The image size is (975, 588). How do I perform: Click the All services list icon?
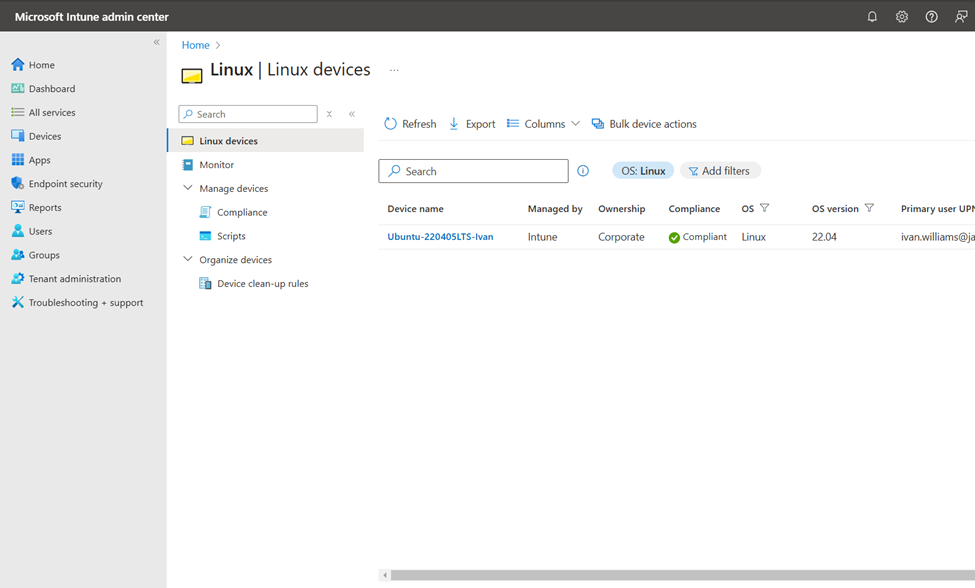pos(17,112)
